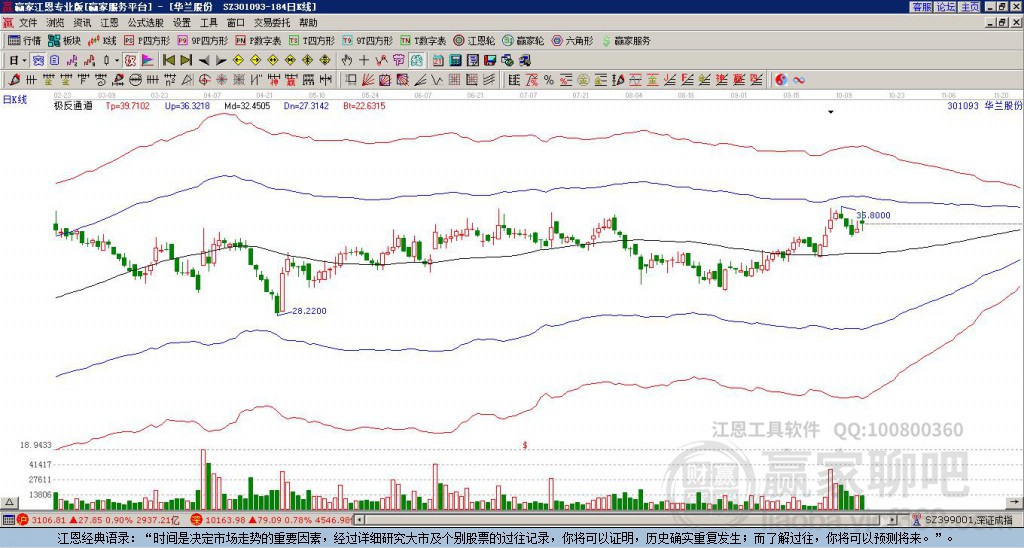
Task: Open the calculator icon in toolbar
Action: click(455, 61)
